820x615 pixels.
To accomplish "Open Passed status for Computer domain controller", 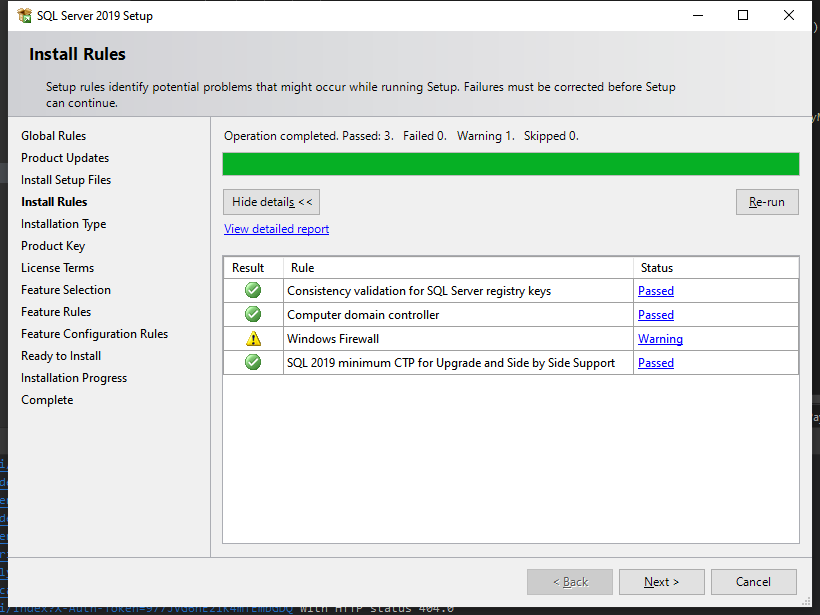I will coord(656,315).
